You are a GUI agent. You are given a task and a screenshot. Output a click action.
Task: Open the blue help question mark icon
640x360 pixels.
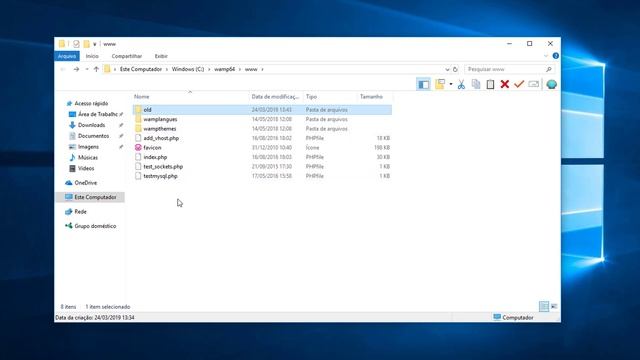556,56
